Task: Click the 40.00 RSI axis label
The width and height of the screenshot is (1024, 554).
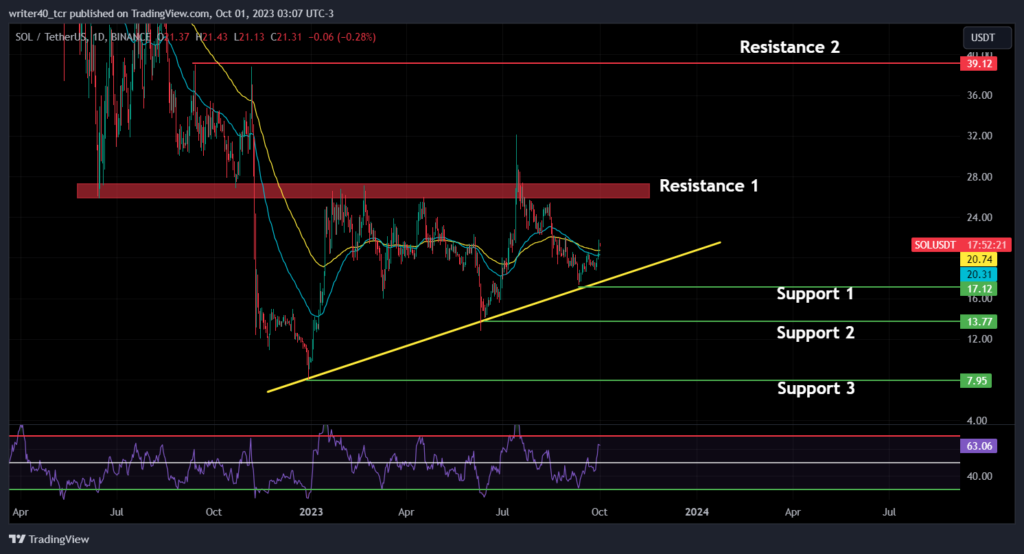Action: coord(980,476)
